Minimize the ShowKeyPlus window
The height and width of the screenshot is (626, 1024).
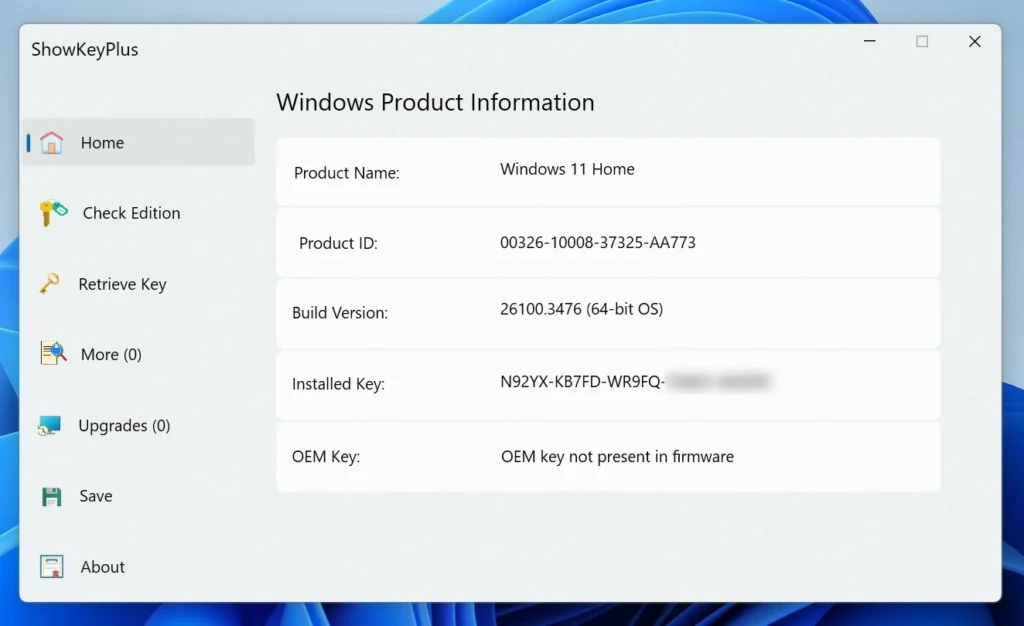point(870,41)
